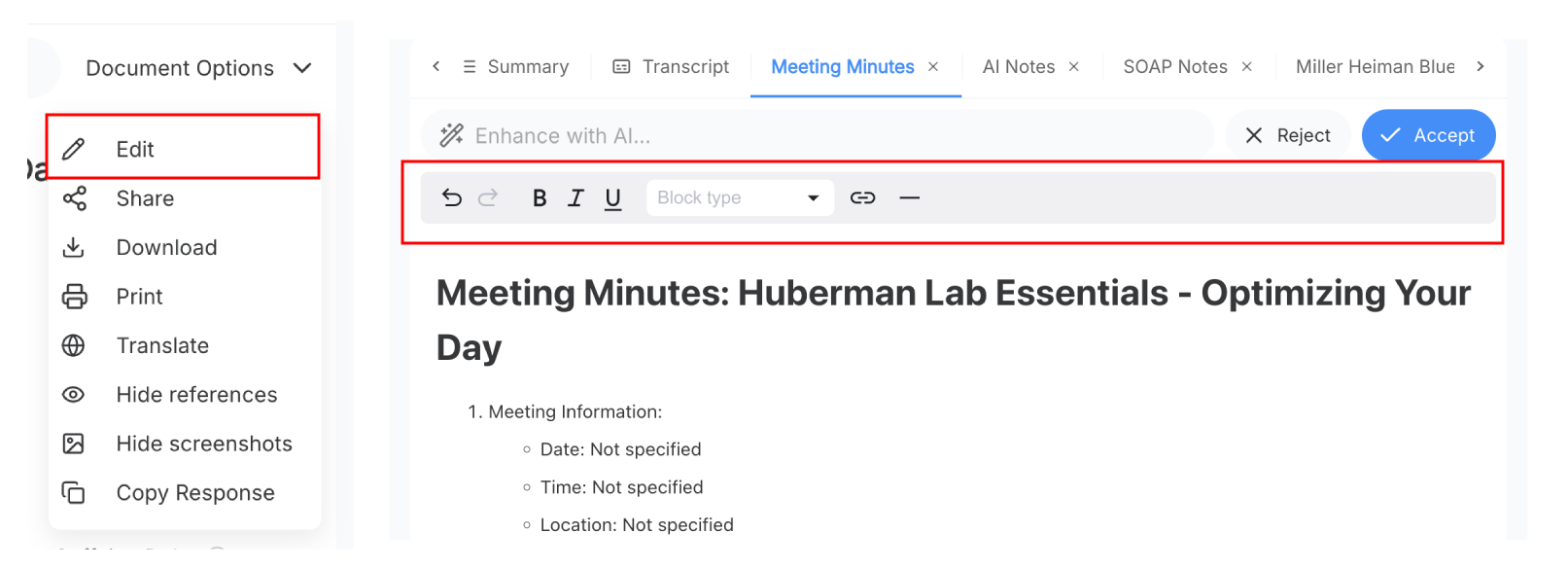Toggle underline formatting

coord(612,198)
